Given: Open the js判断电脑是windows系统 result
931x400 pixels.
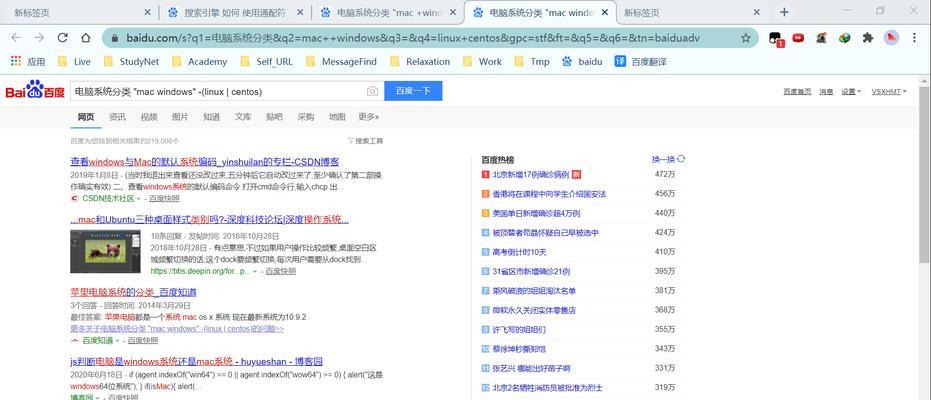Looking at the screenshot, I should click(x=197, y=361).
